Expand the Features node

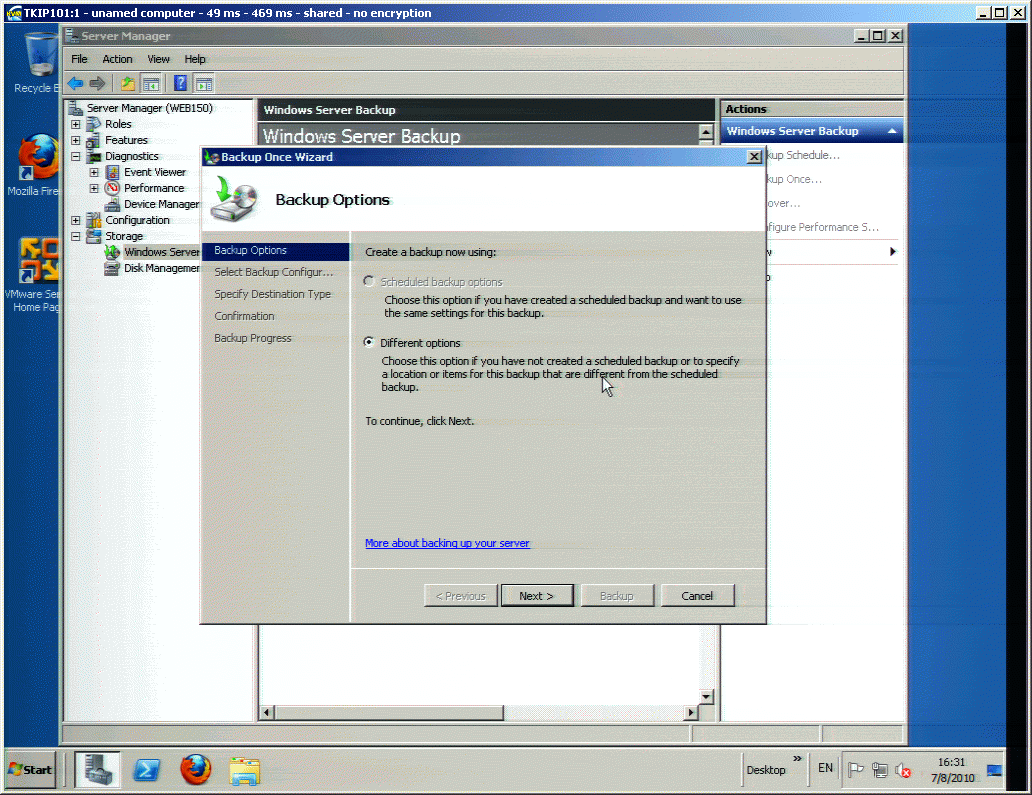[76, 140]
